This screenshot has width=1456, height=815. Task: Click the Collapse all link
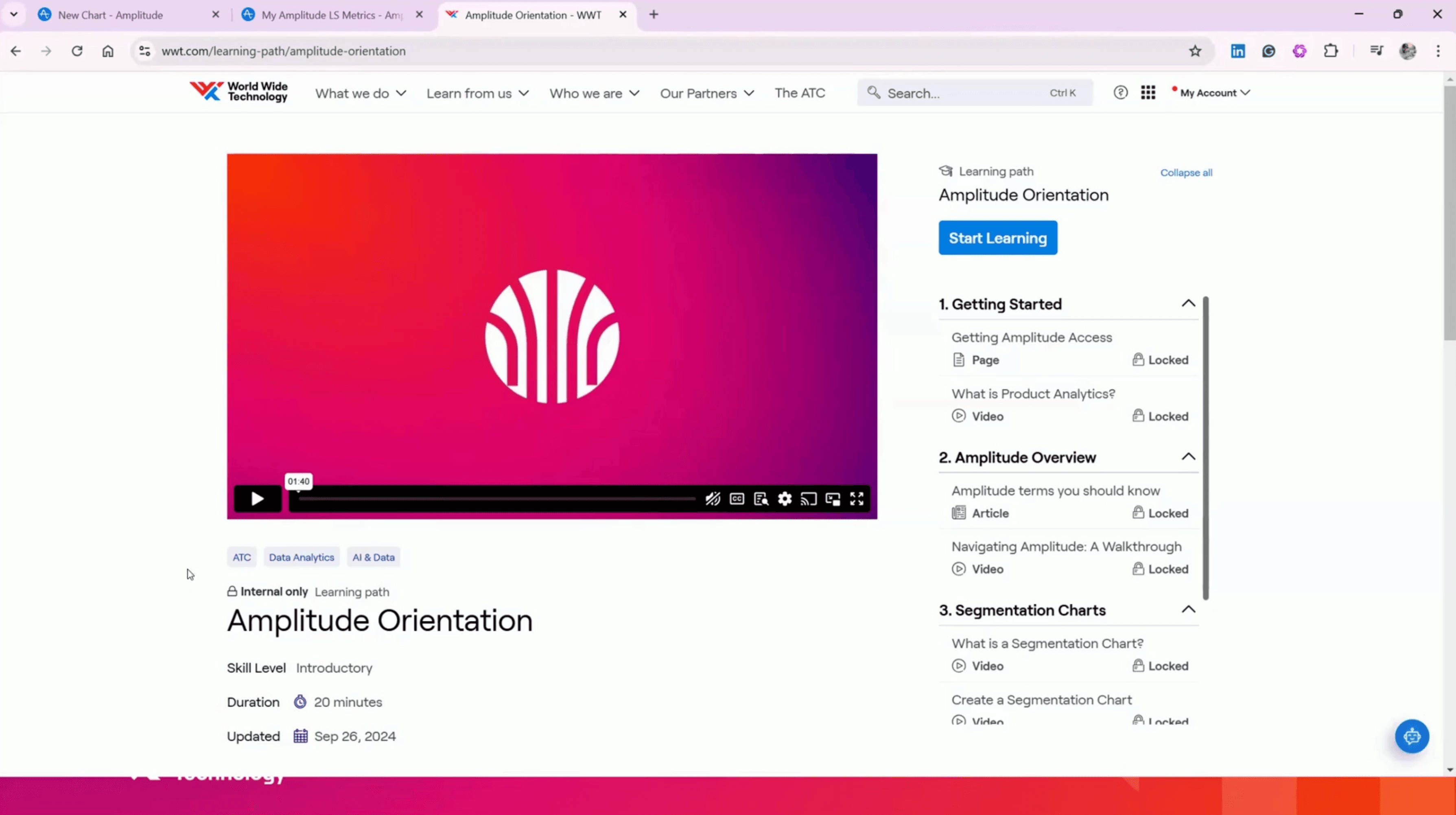pyautogui.click(x=1186, y=173)
